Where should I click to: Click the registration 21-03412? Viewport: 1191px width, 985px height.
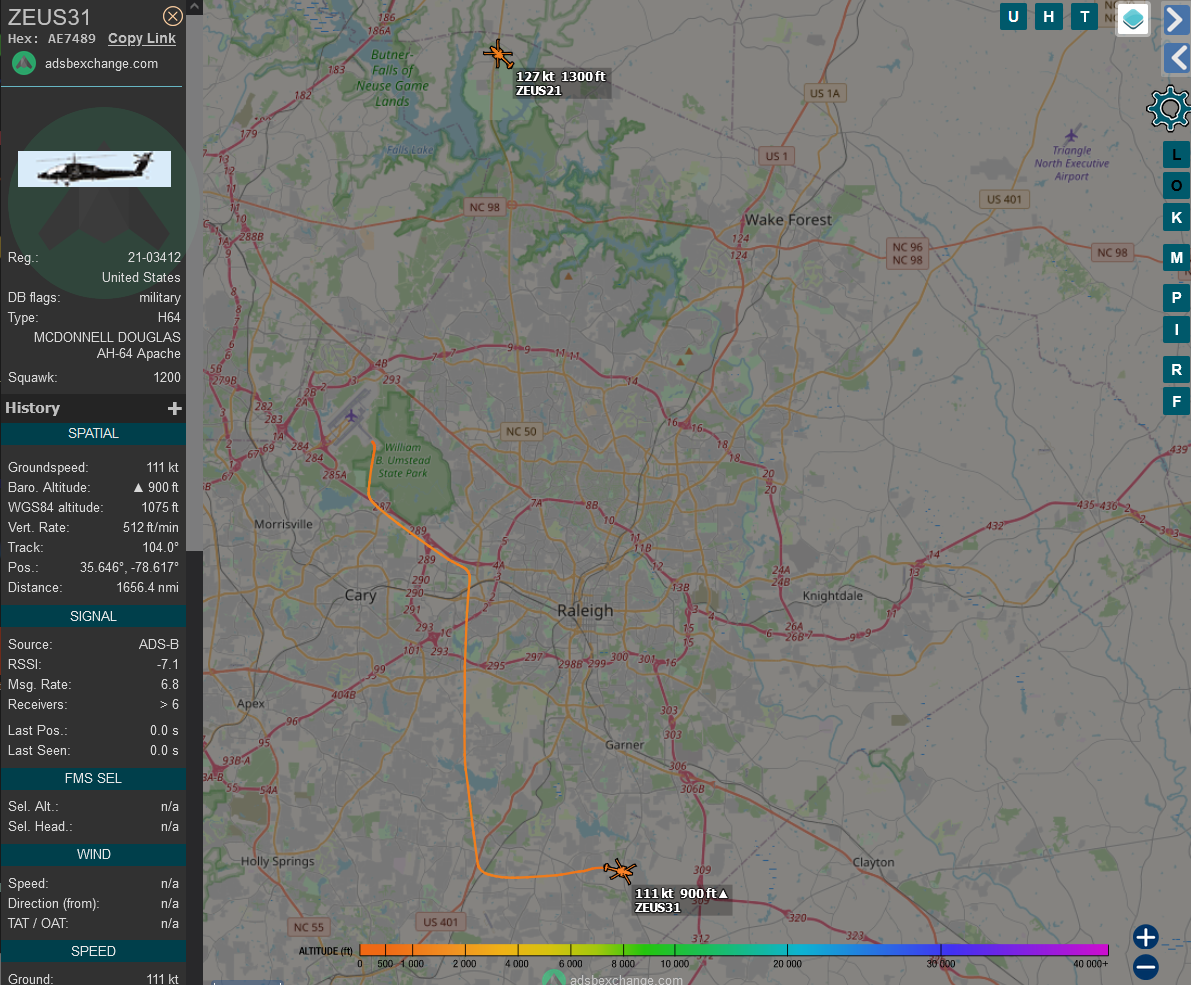click(154, 257)
